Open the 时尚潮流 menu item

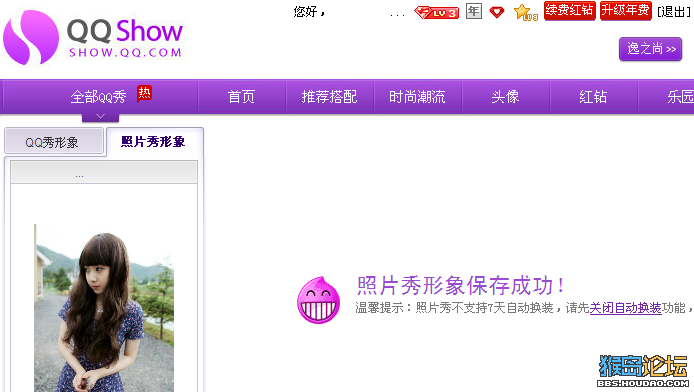pos(417,96)
